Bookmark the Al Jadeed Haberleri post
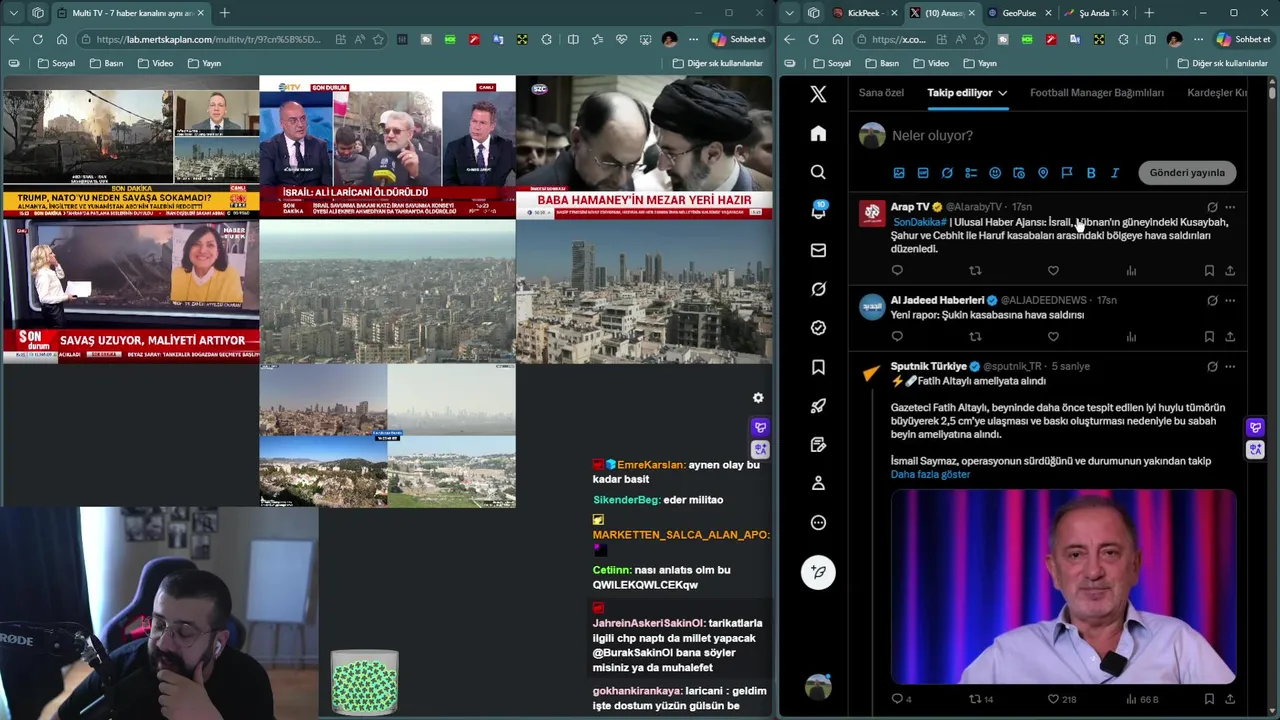1280x720 pixels. coord(1209,336)
